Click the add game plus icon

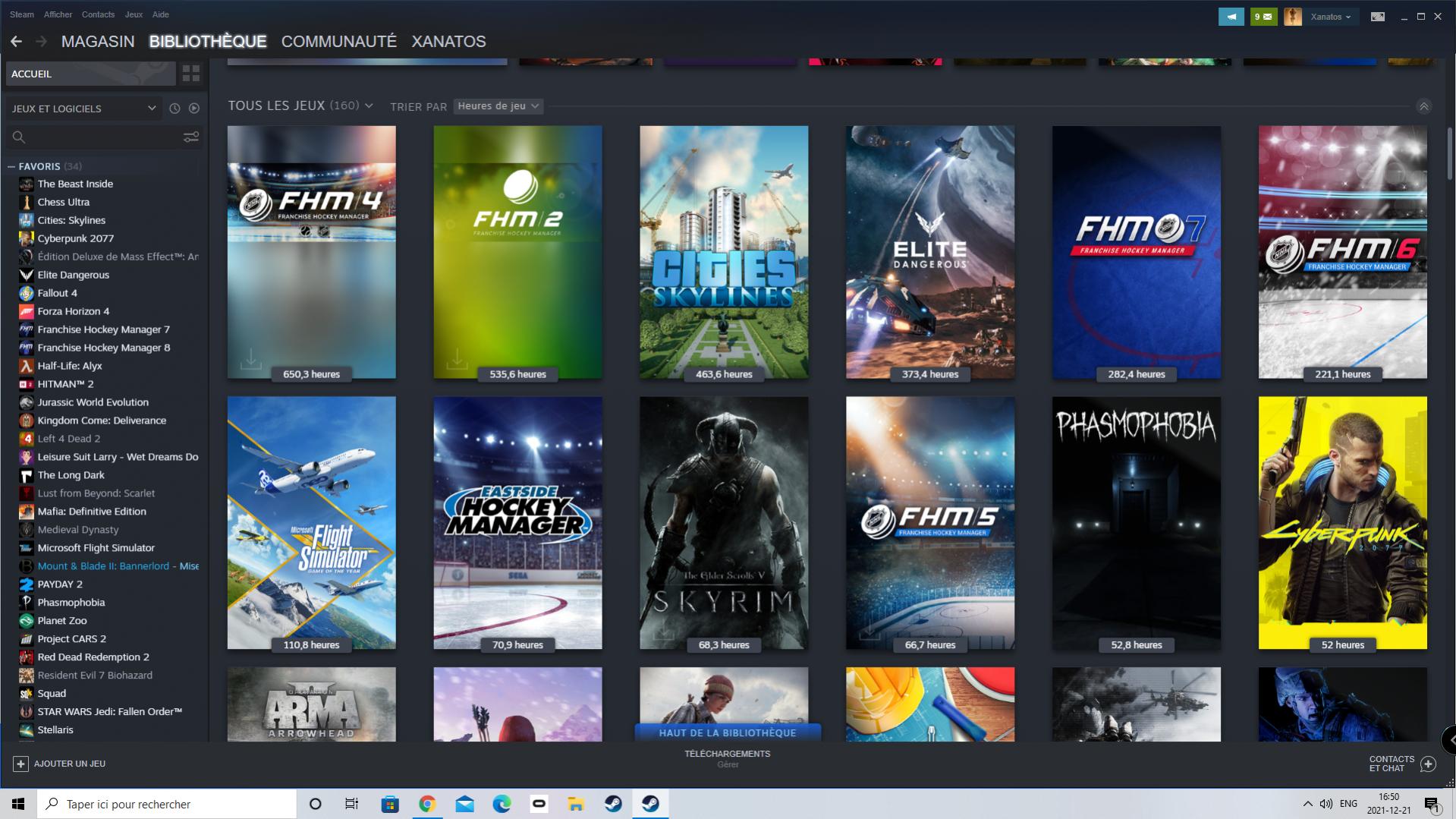(20, 764)
